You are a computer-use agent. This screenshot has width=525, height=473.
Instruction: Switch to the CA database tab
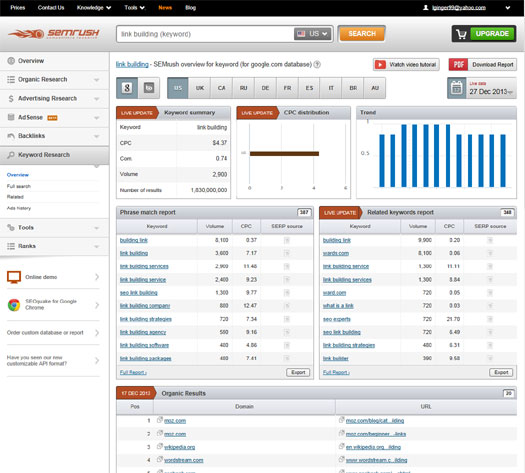pyautogui.click(x=221, y=88)
